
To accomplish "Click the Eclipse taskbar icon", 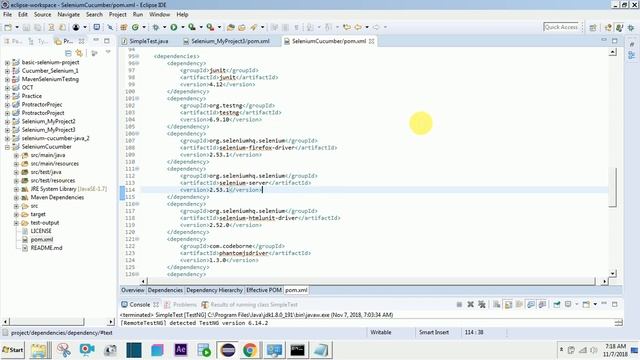I will pos(228,350).
